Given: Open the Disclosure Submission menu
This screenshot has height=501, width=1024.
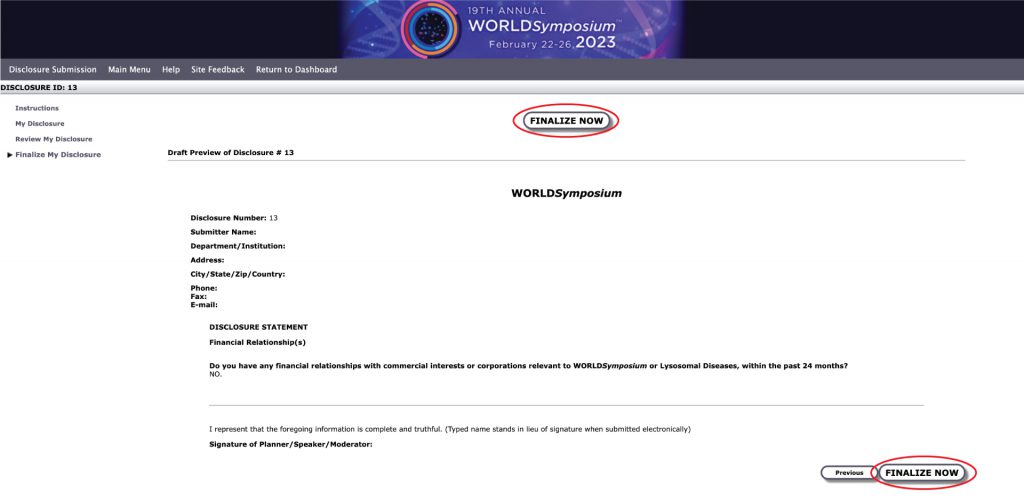Looking at the screenshot, I should click(53, 69).
